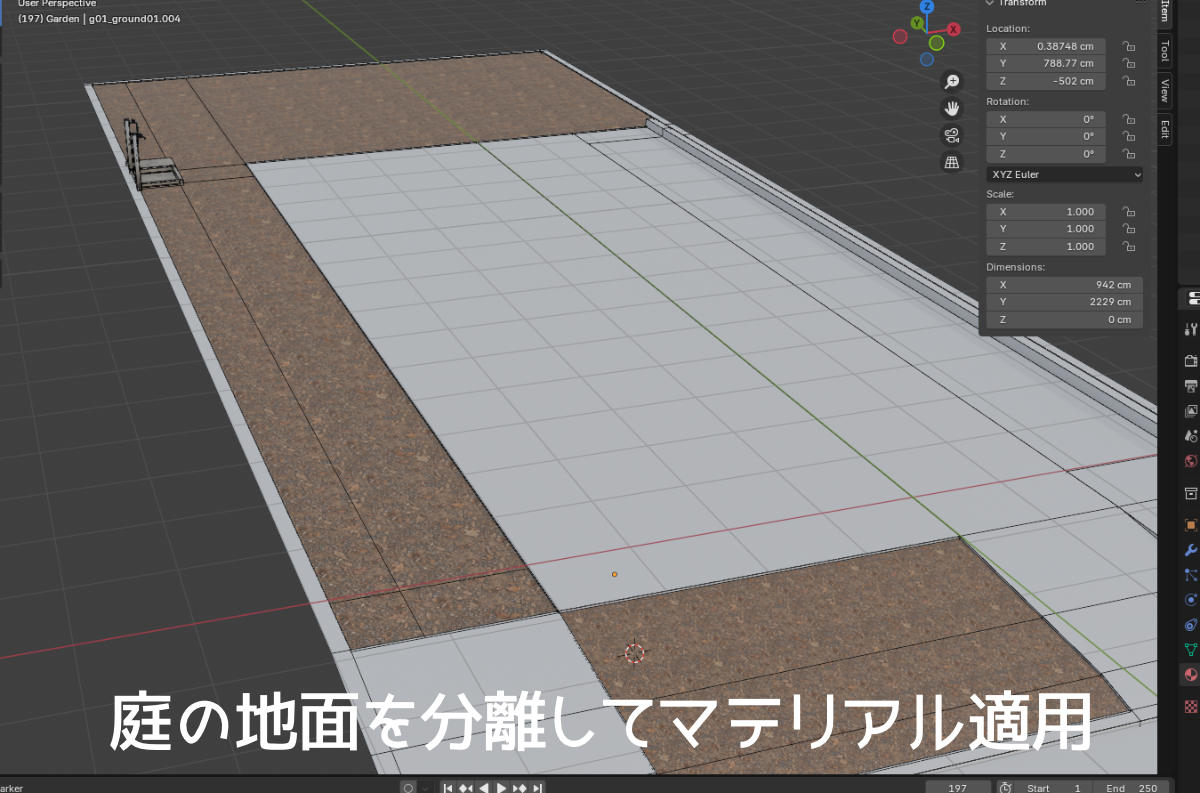This screenshot has width=1200, height=793.
Task: Click the pan view hand icon
Action: [952, 108]
